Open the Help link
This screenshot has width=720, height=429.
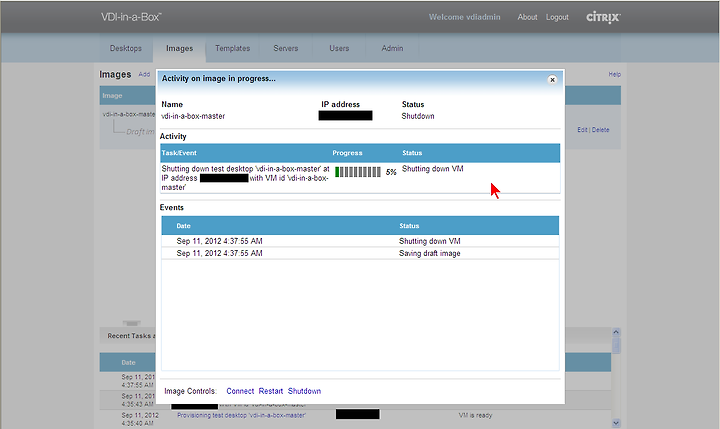[614, 74]
